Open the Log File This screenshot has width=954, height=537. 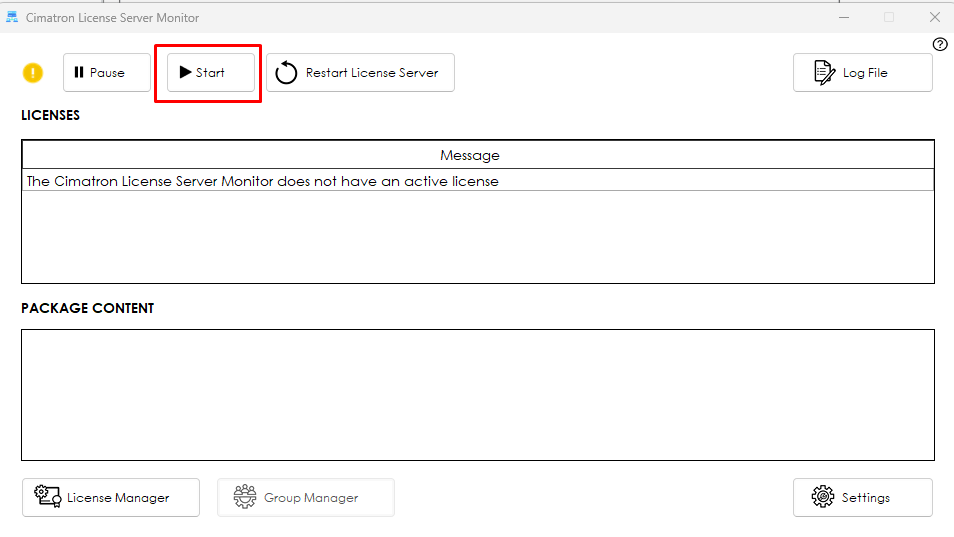click(x=863, y=72)
